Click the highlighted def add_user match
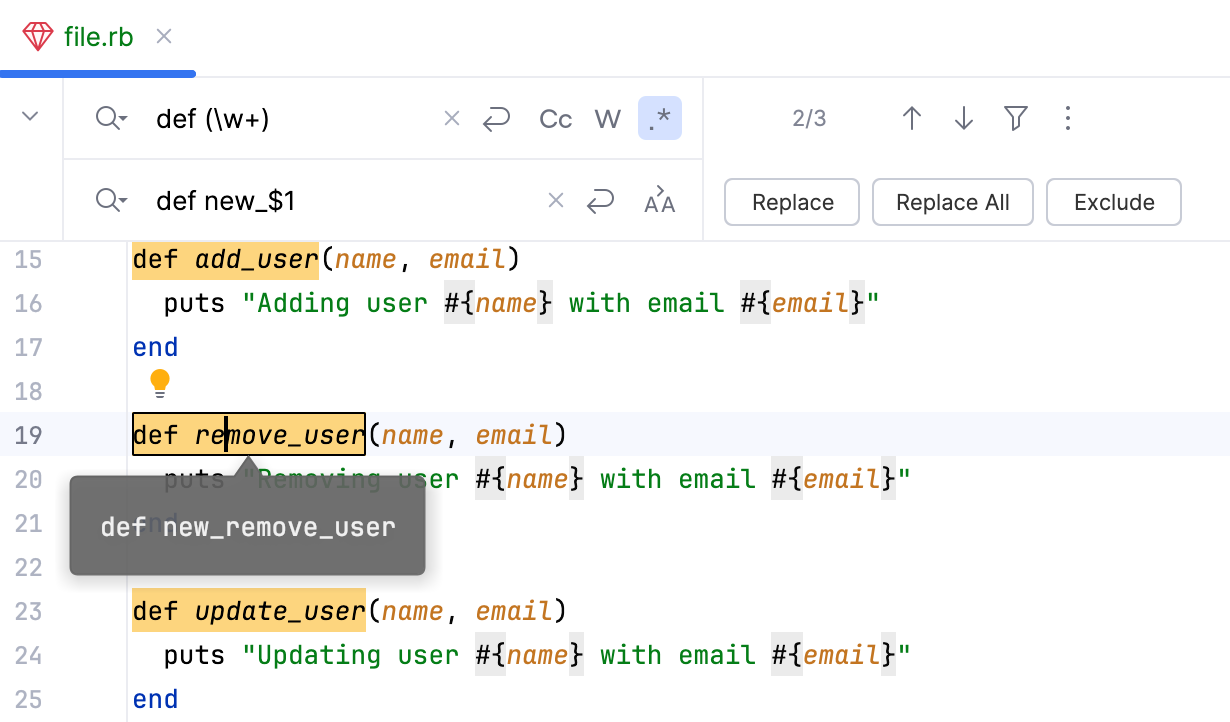This screenshot has height=722, width=1230. [225, 259]
